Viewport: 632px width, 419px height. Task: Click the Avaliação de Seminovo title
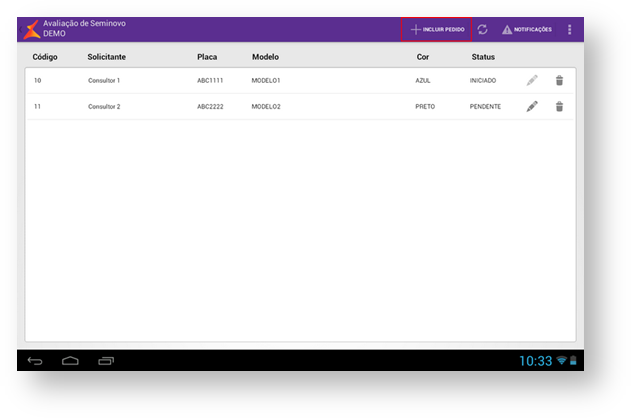[84, 23]
